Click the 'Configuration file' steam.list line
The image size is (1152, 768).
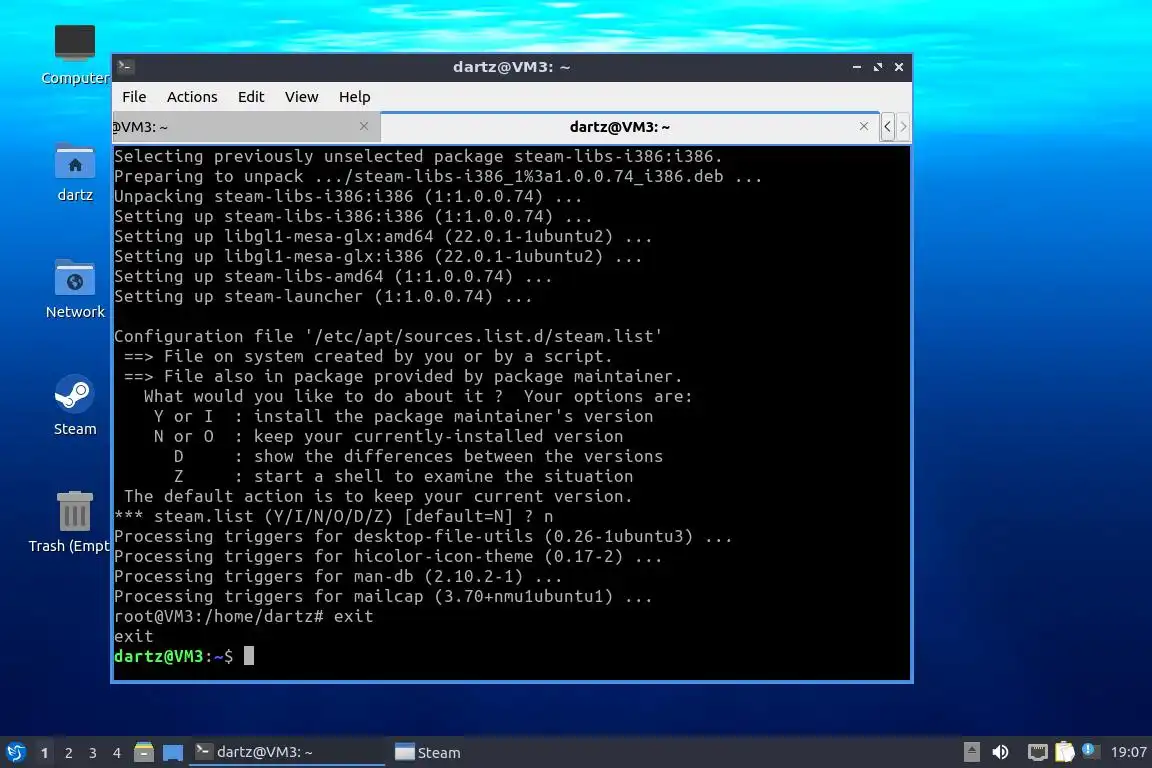click(388, 336)
